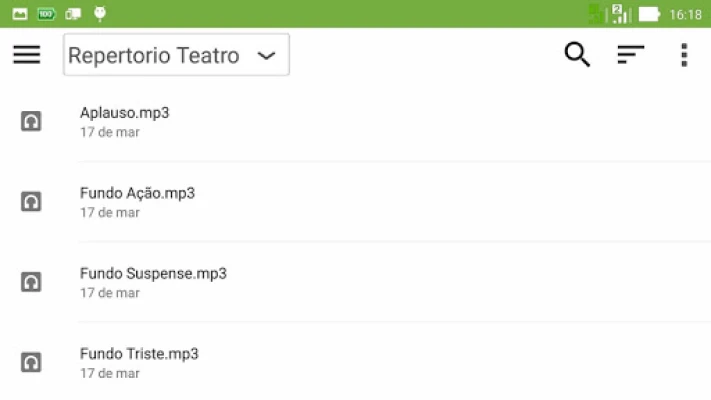Tap the picture notification icon in status bar
Image resolution: width=711 pixels, height=400 pixels.
tap(20, 14)
